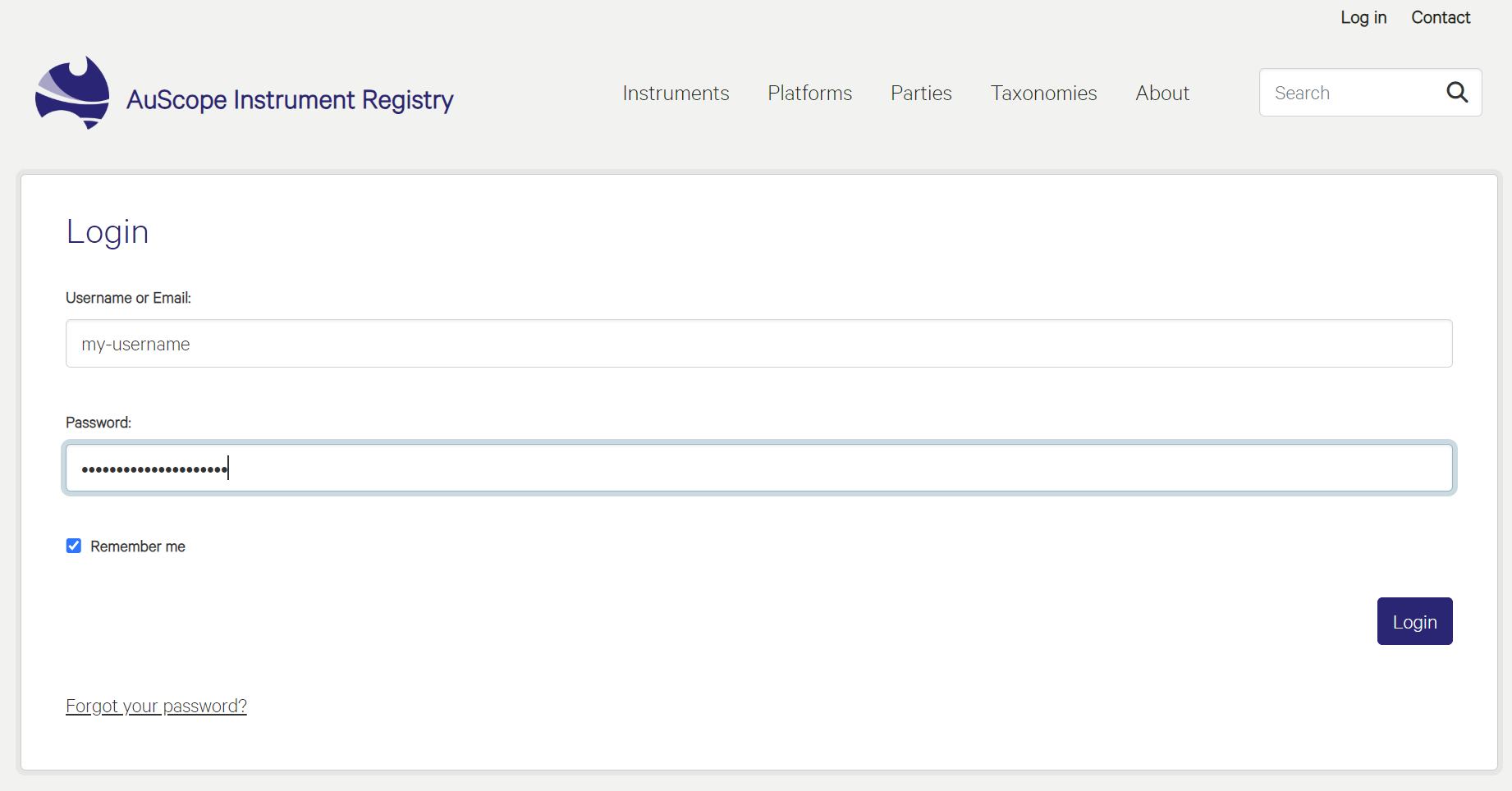Open the Taxonomies menu item

1043,93
